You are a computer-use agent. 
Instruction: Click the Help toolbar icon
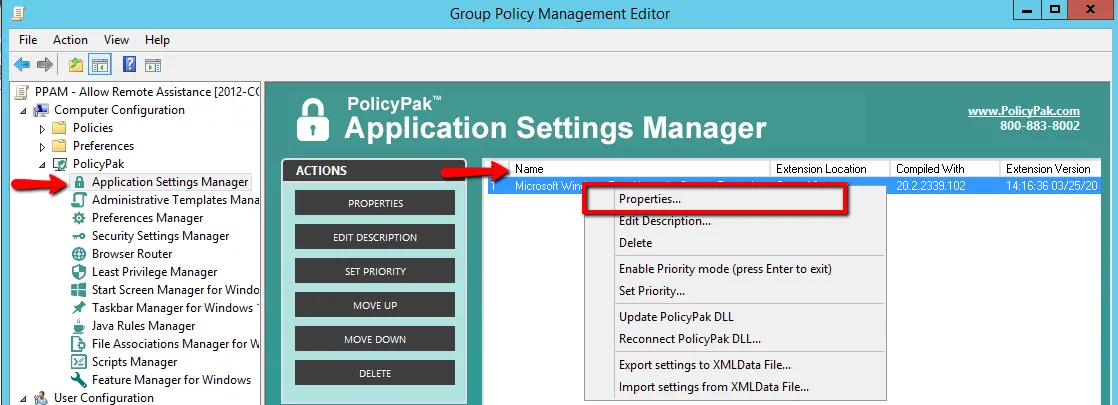[x=129, y=65]
